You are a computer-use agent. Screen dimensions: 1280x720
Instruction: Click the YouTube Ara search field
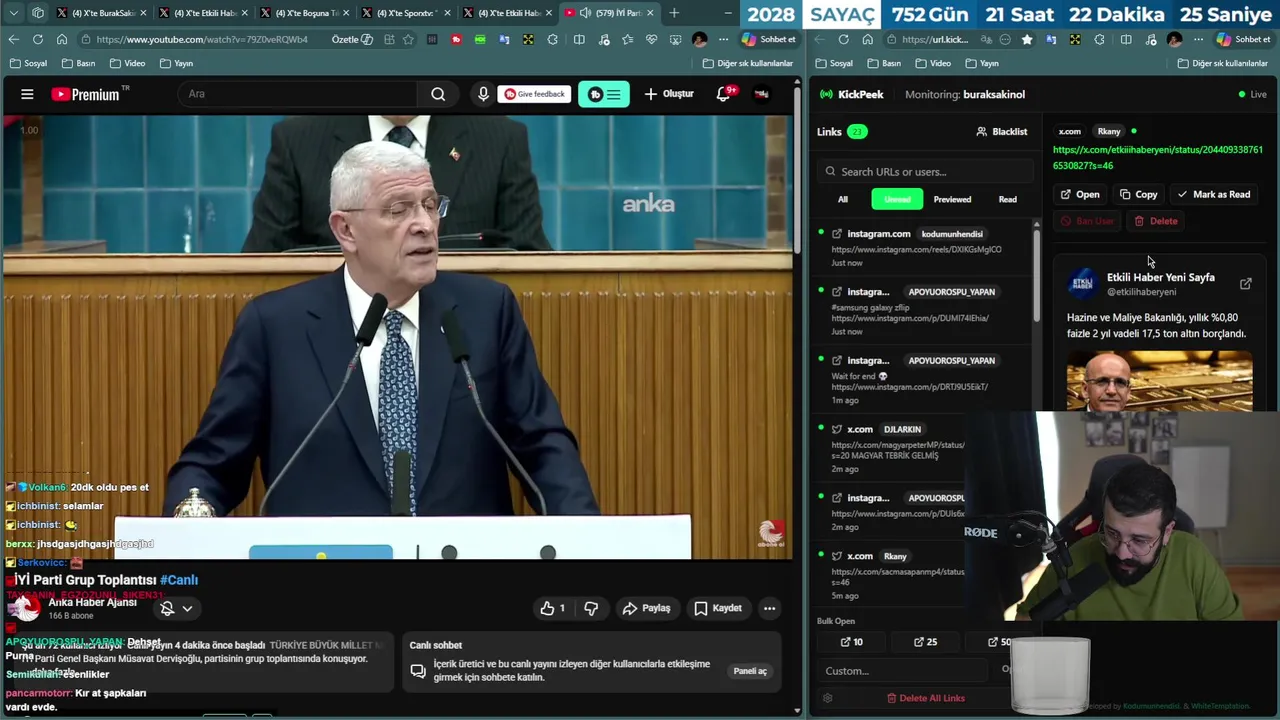click(298, 94)
